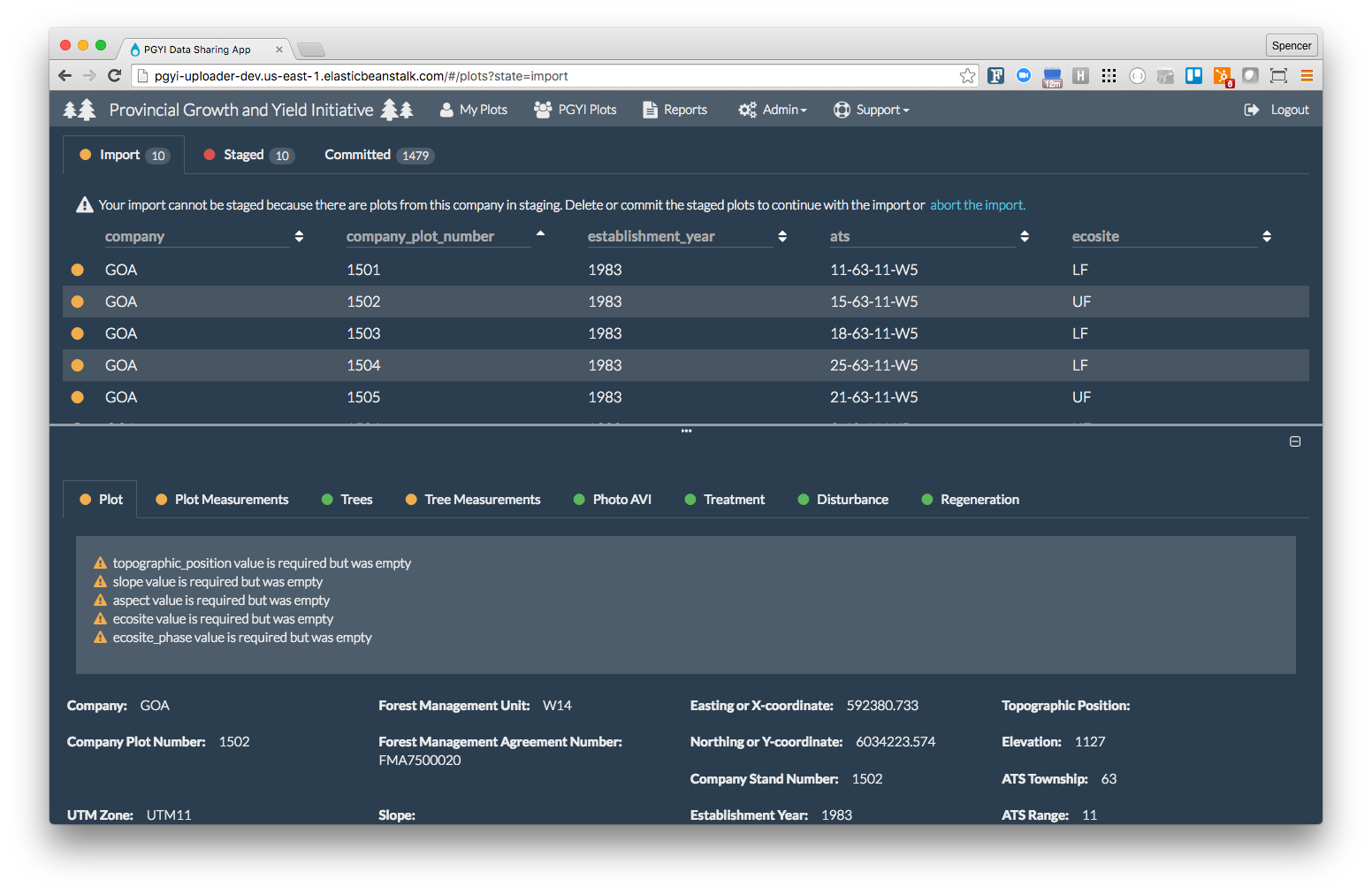Screen dimensions: 1372x895
Task: Click Provincial Growth and Yield Initiative title
Action: click(241, 110)
